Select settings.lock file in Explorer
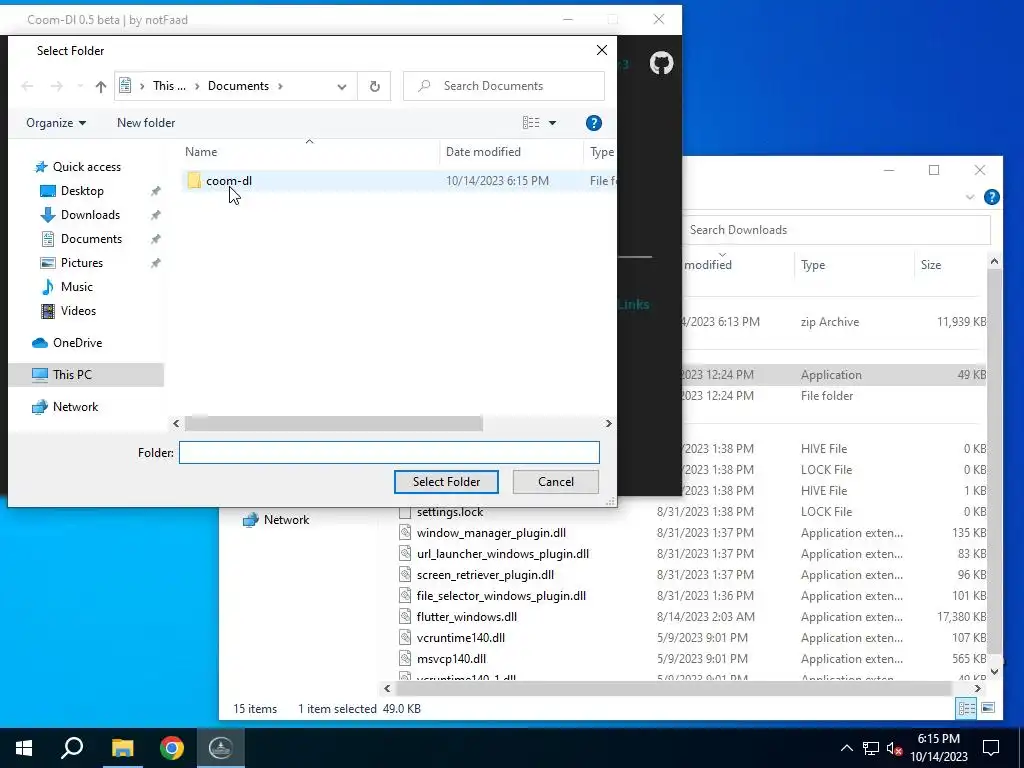 [x=450, y=512]
